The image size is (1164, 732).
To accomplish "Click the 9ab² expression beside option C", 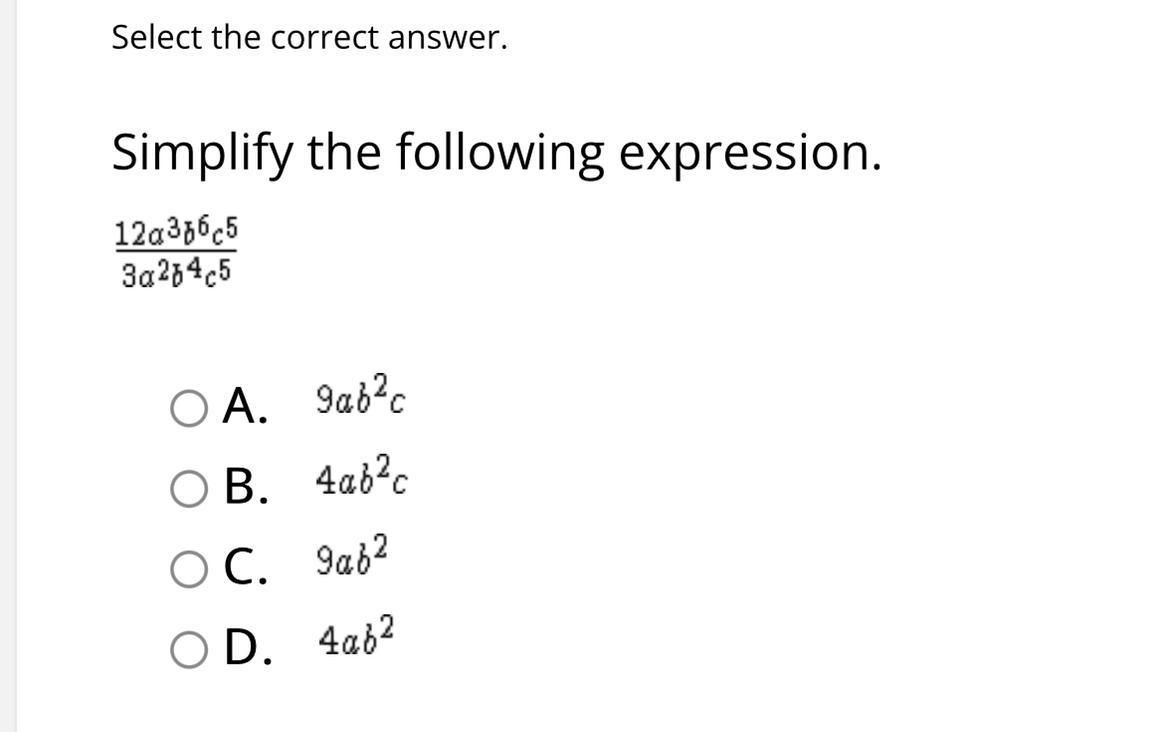I will [352, 555].
